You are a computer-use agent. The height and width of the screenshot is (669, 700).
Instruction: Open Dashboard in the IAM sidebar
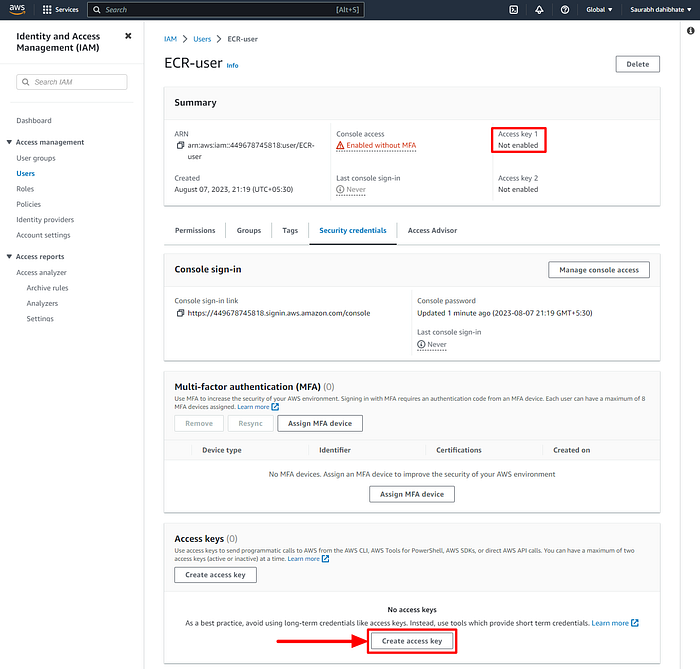click(34, 121)
